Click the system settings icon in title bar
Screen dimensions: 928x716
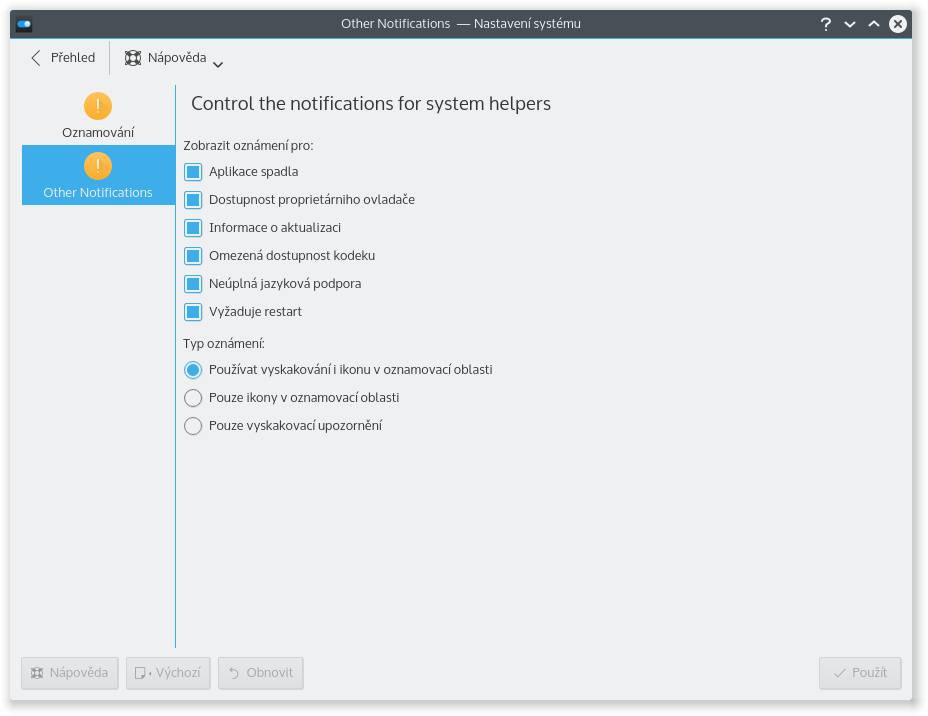point(24,23)
